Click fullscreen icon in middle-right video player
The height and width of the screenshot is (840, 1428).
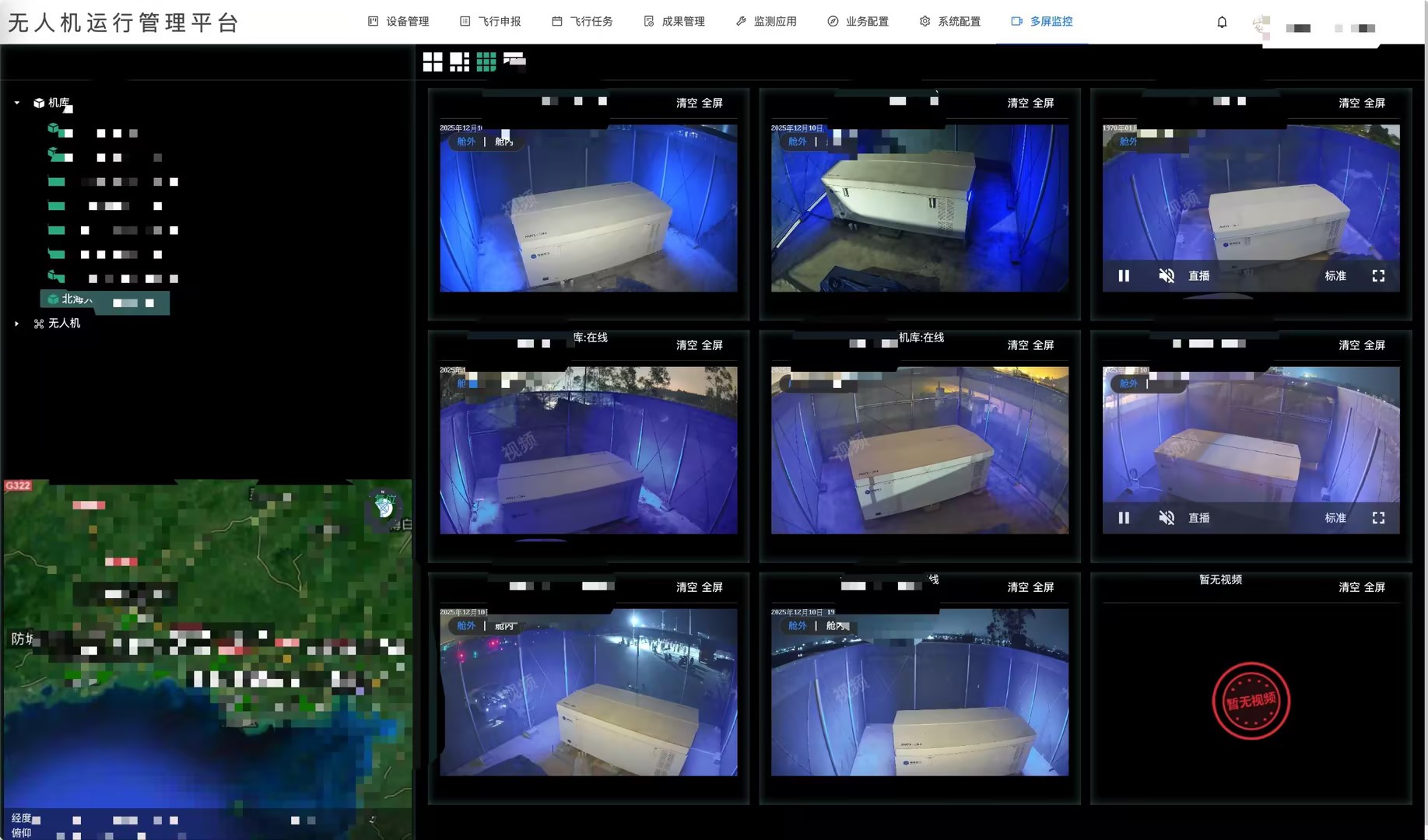tap(1378, 518)
